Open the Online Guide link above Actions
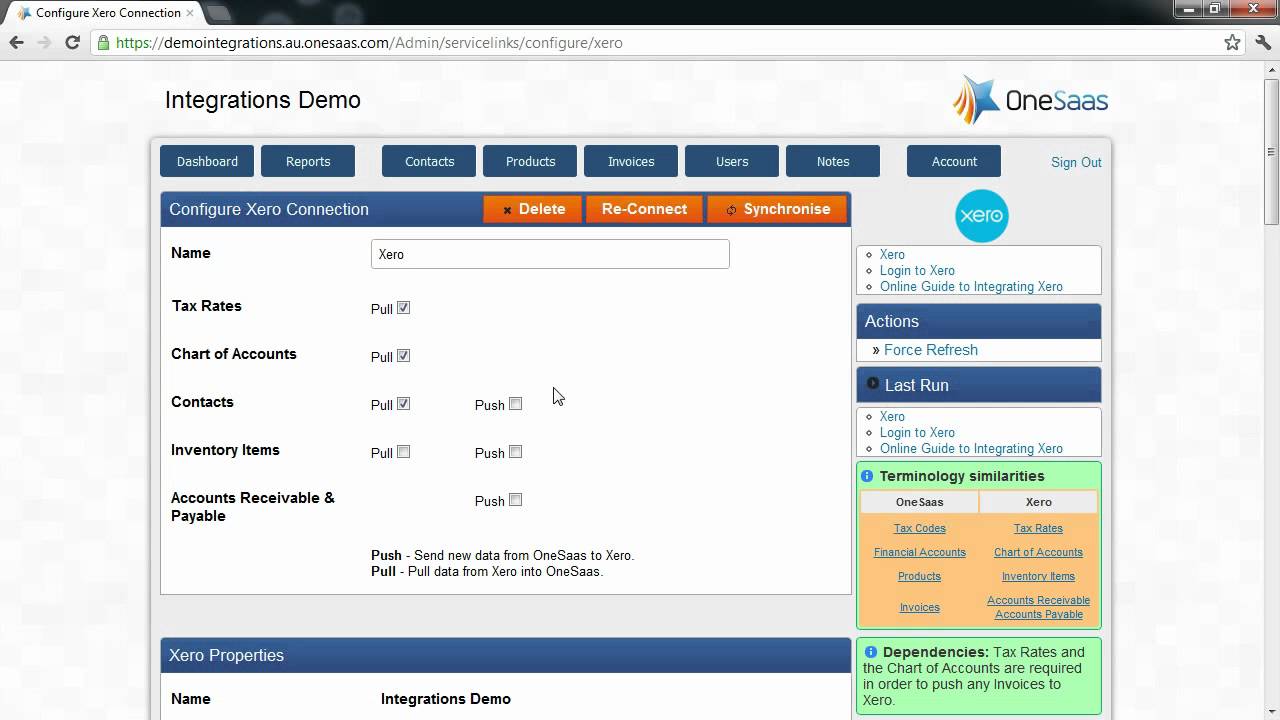This screenshot has height=720, width=1280. point(971,286)
